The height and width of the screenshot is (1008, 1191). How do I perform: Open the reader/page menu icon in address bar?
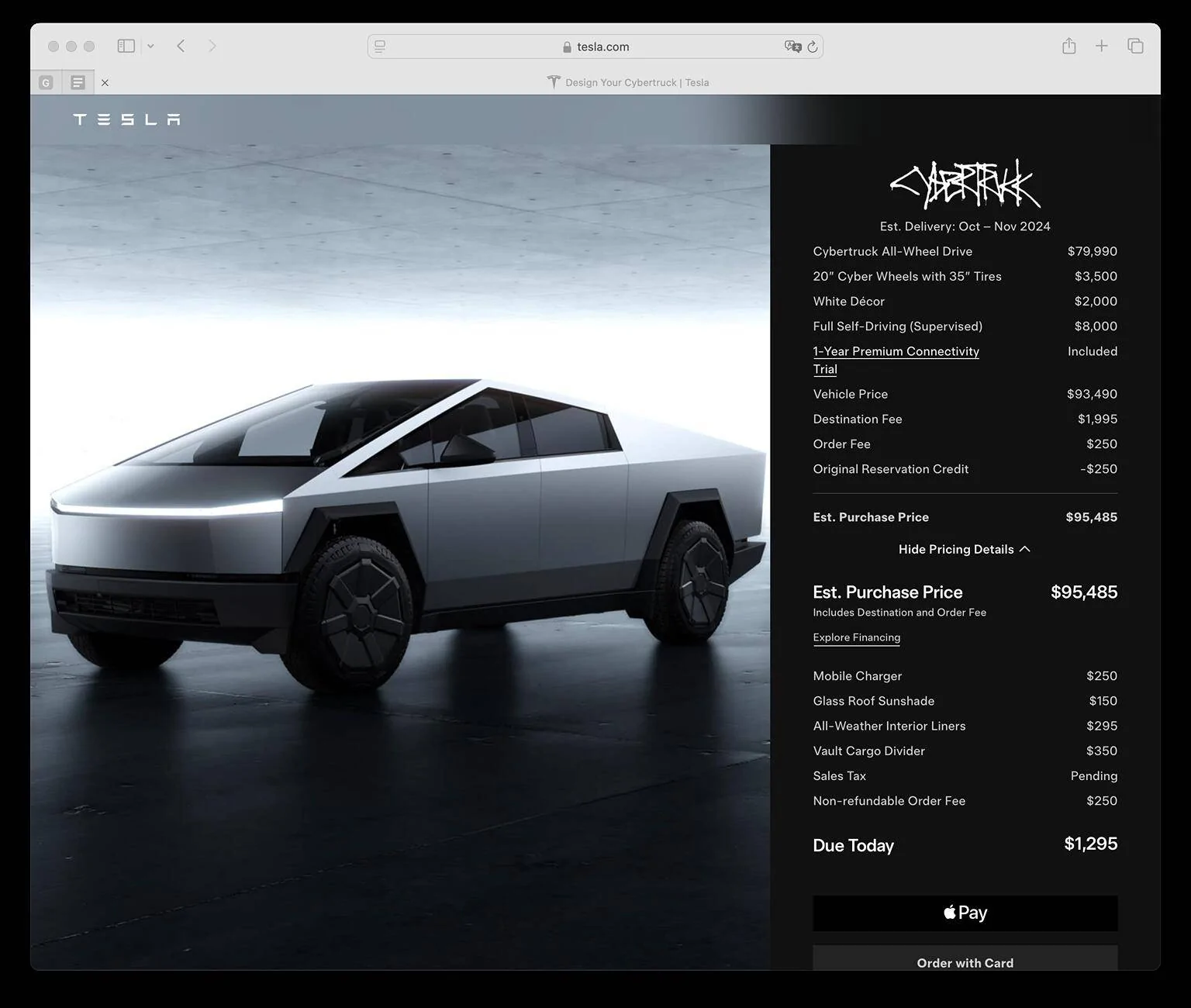click(x=380, y=47)
